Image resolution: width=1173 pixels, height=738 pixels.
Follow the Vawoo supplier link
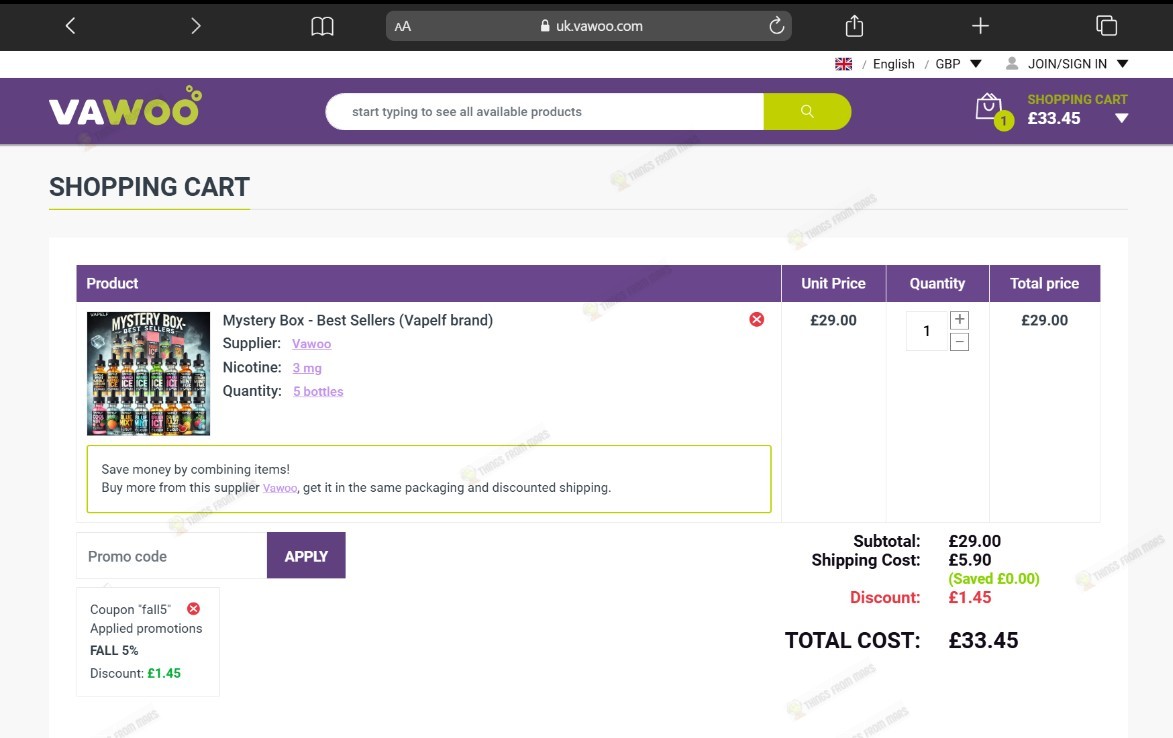(311, 344)
